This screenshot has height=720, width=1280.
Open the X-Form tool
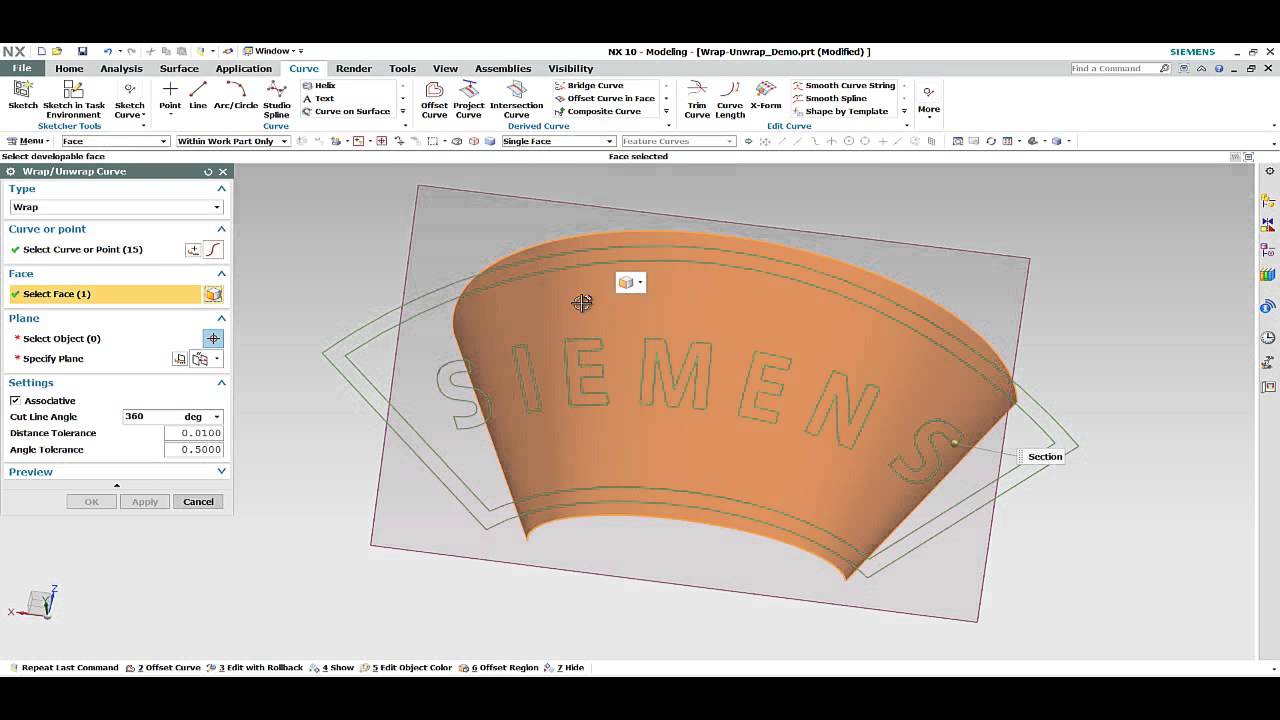point(766,96)
